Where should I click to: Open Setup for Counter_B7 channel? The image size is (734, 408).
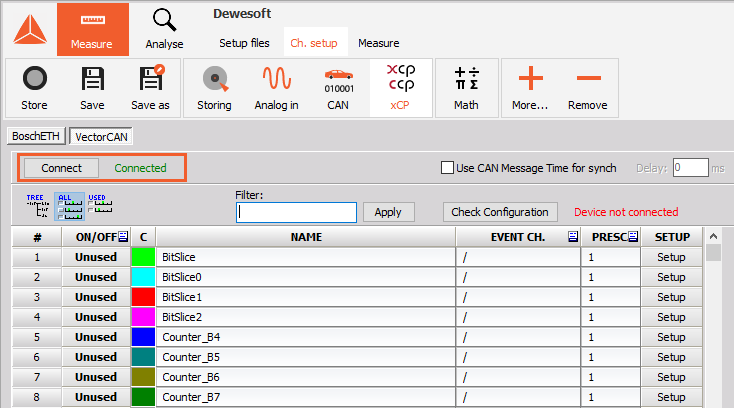pyautogui.click(x=671, y=397)
